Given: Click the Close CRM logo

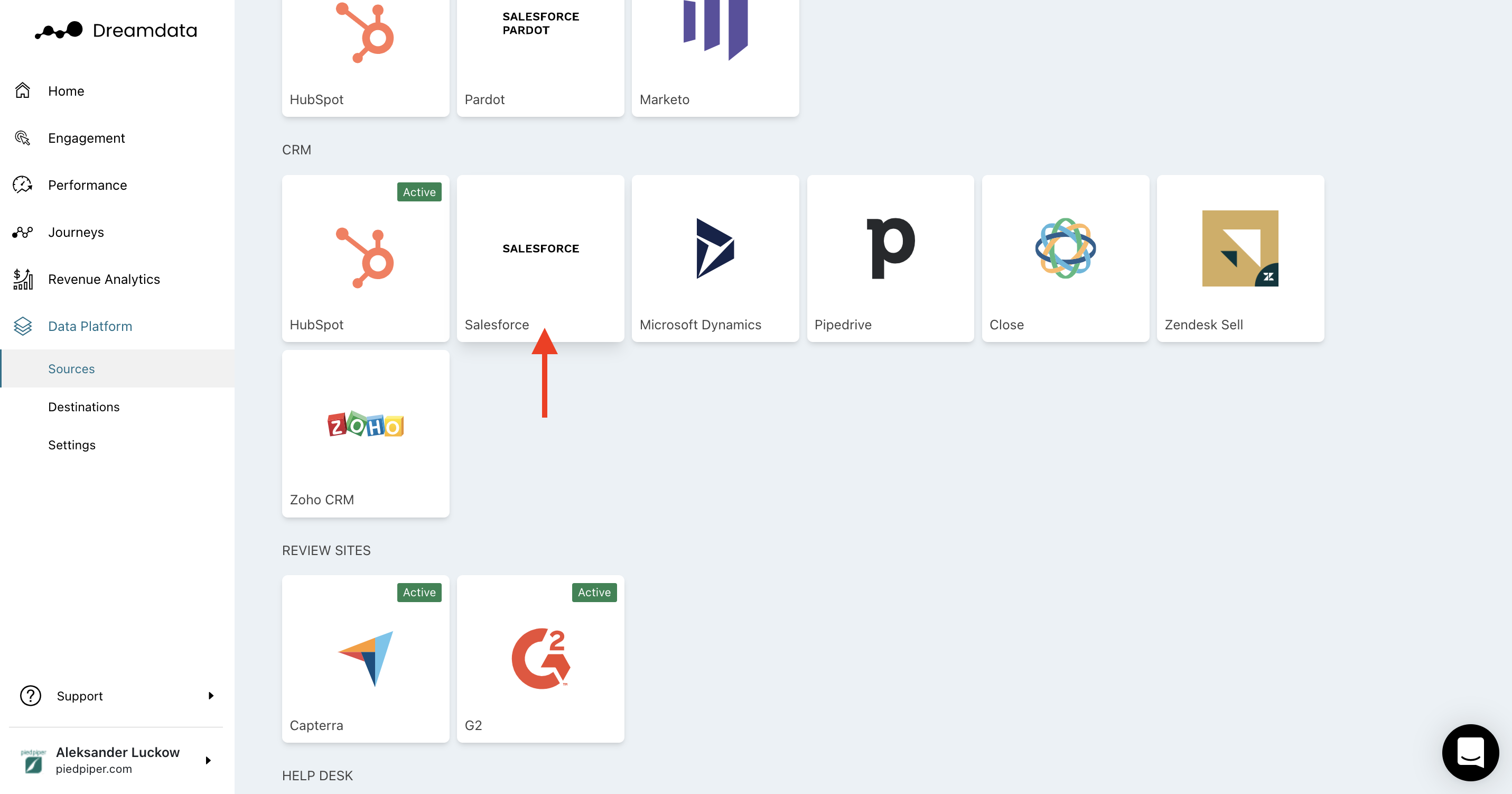Looking at the screenshot, I should pyautogui.click(x=1066, y=248).
